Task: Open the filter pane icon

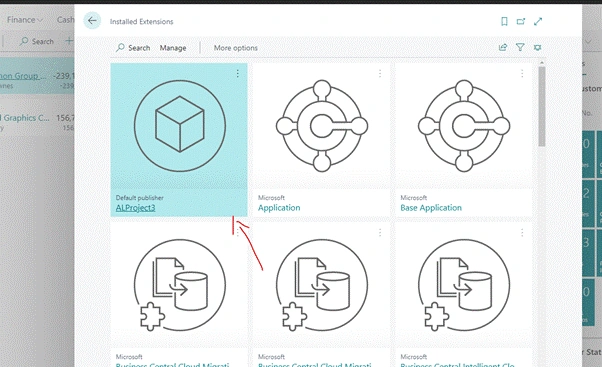Action: 520,47
